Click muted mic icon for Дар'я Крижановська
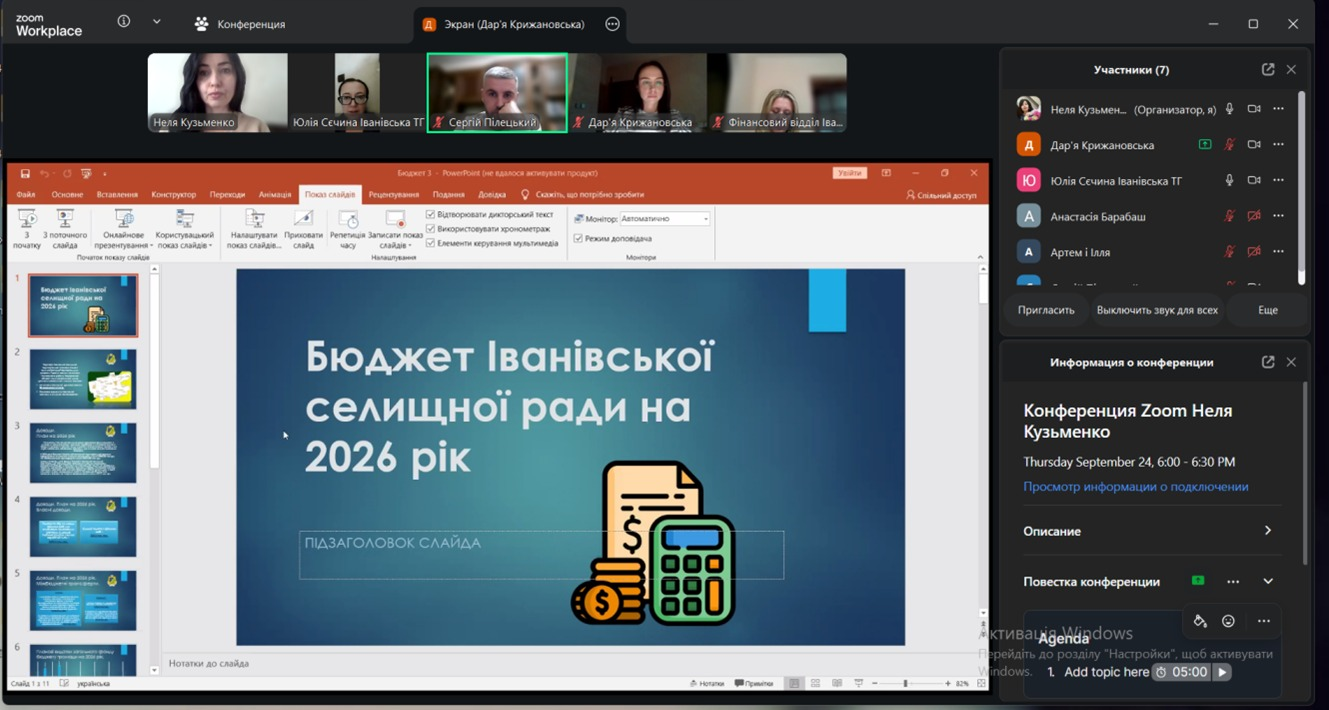1329x710 pixels. (1229, 145)
